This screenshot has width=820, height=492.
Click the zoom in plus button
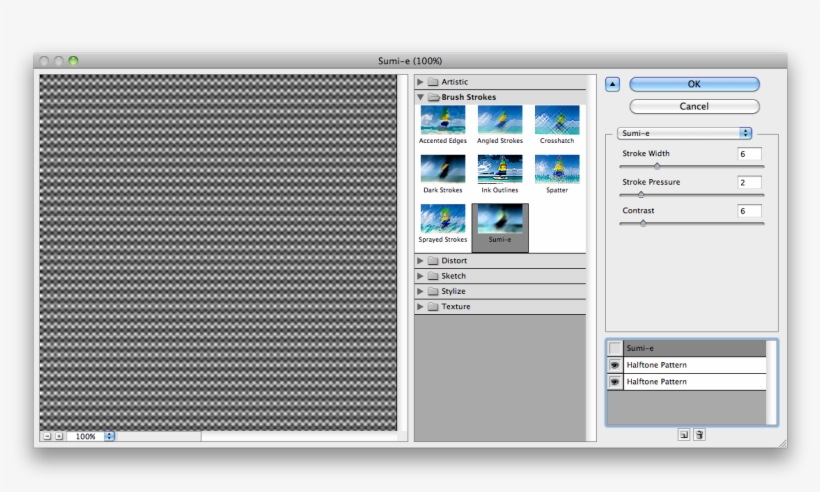click(x=59, y=436)
